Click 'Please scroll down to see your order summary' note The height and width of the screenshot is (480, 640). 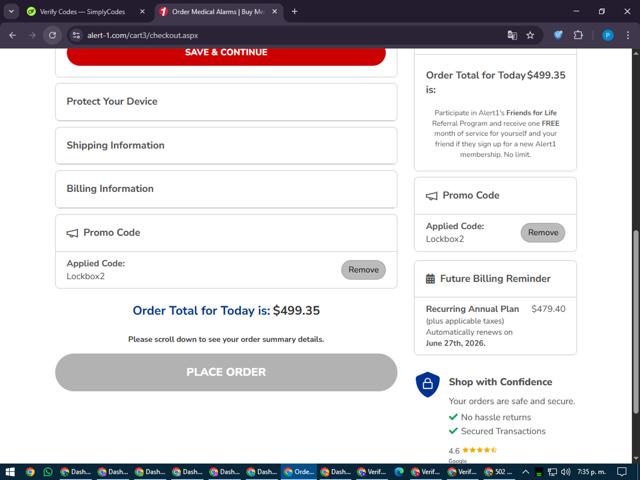coord(226,339)
